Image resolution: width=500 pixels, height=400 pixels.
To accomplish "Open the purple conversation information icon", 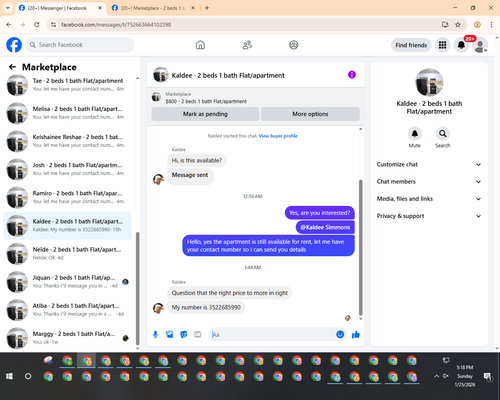I will pyautogui.click(x=352, y=75).
